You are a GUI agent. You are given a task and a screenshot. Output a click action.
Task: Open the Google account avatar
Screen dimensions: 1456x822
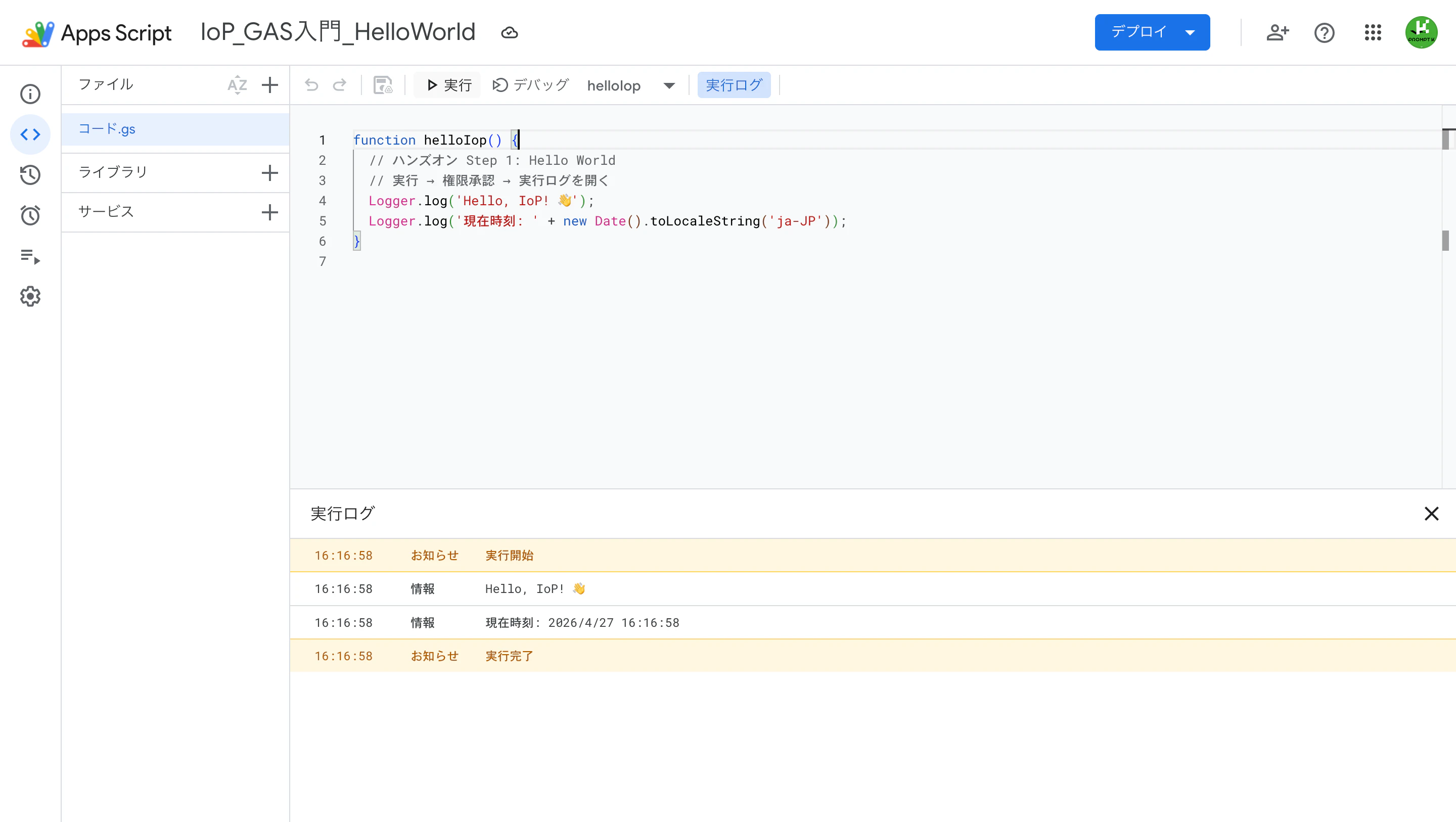pos(1421,32)
